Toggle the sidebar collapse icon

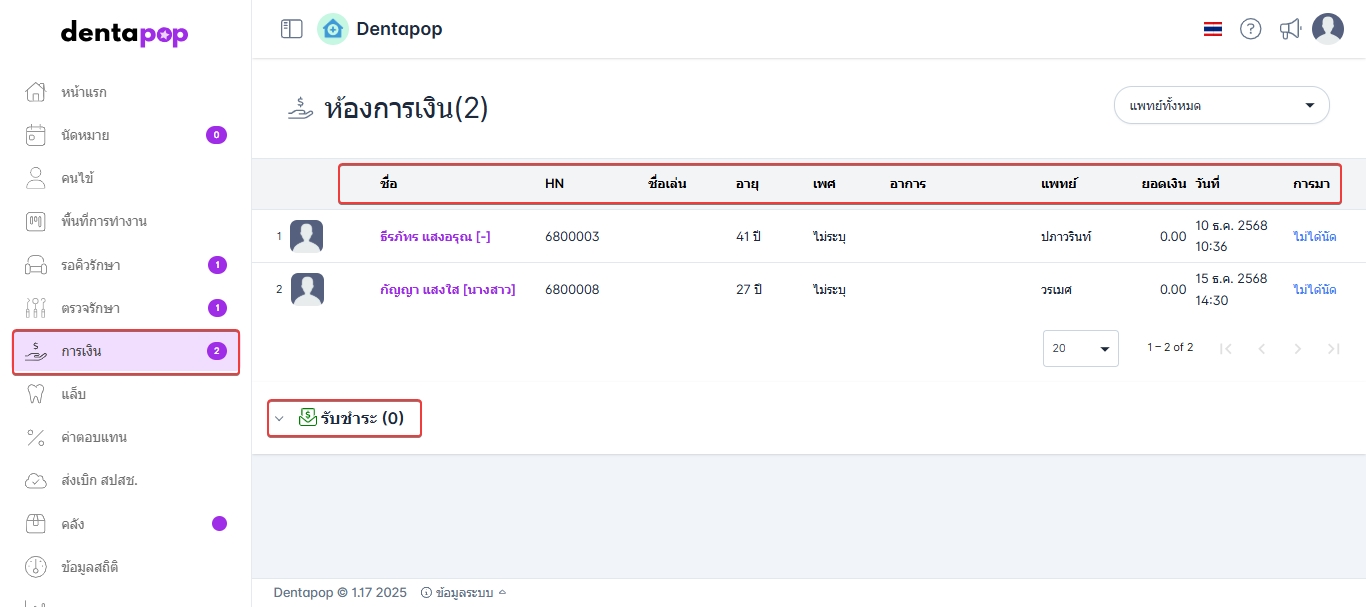[x=291, y=29]
